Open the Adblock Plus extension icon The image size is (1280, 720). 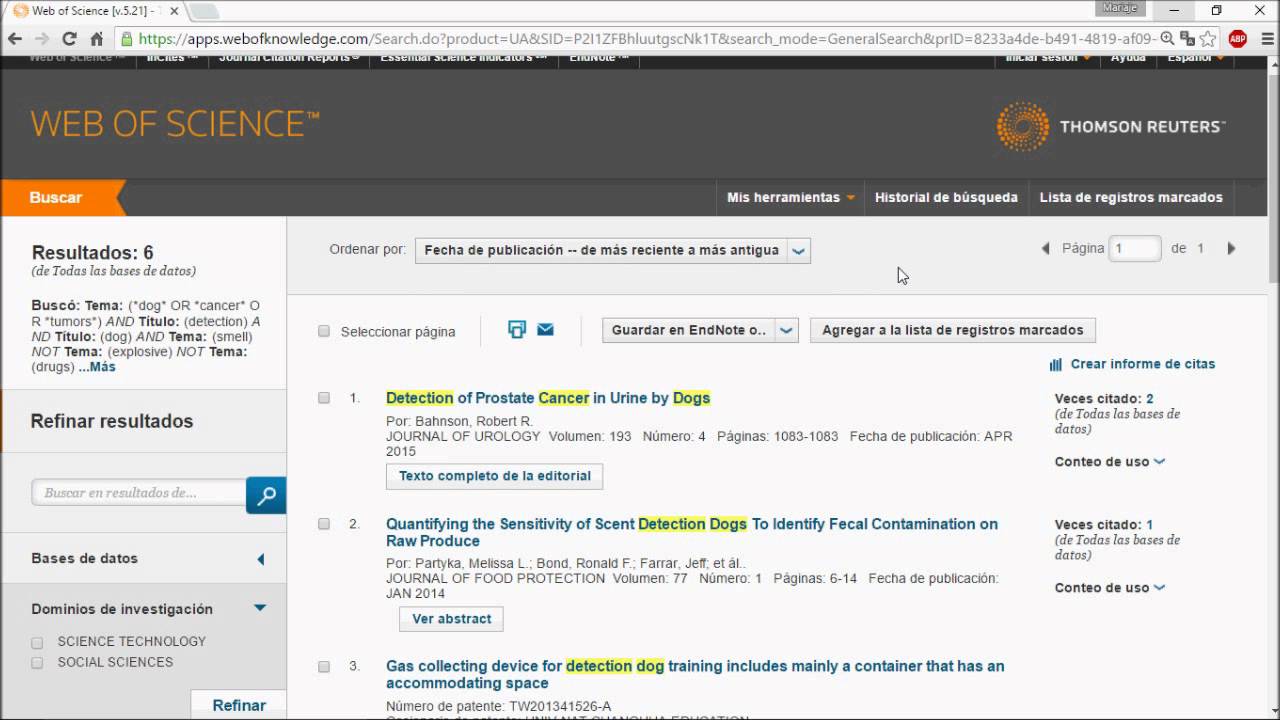click(1237, 39)
